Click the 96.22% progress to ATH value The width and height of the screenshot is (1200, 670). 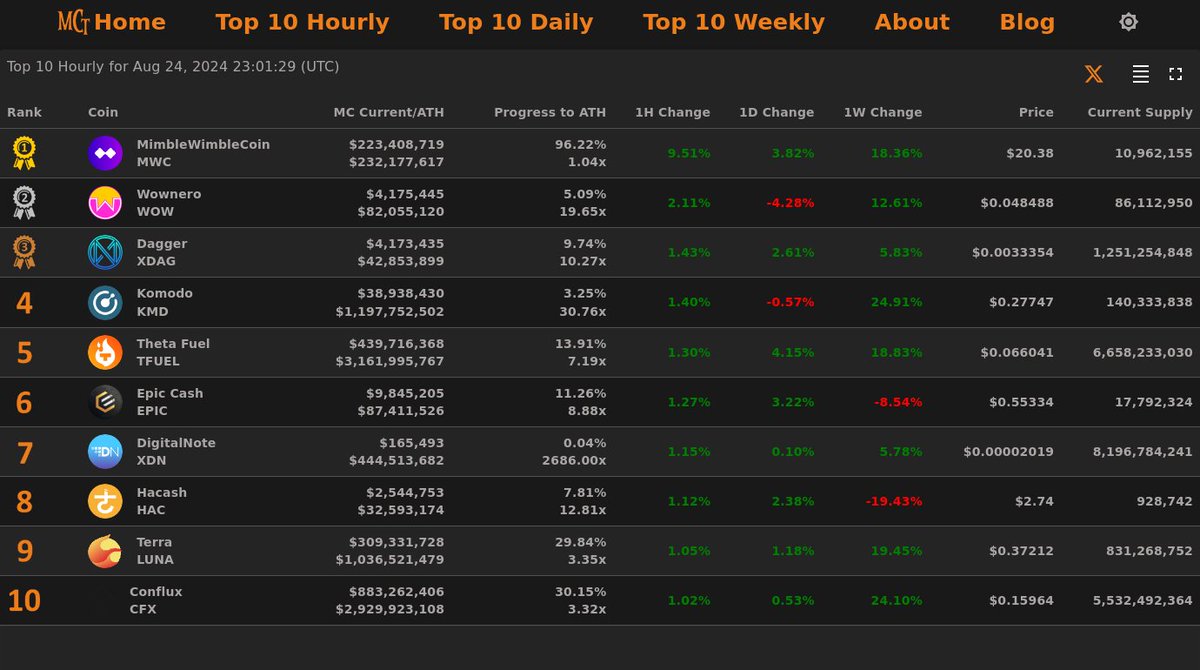pos(581,144)
